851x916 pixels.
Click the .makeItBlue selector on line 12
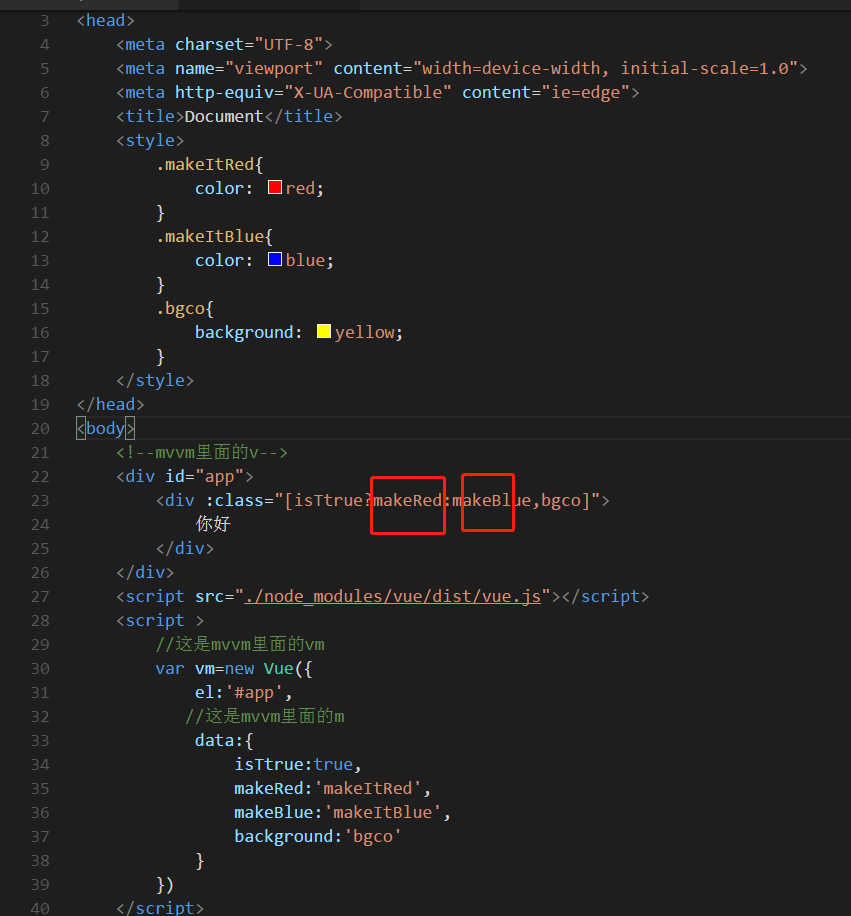click(210, 237)
